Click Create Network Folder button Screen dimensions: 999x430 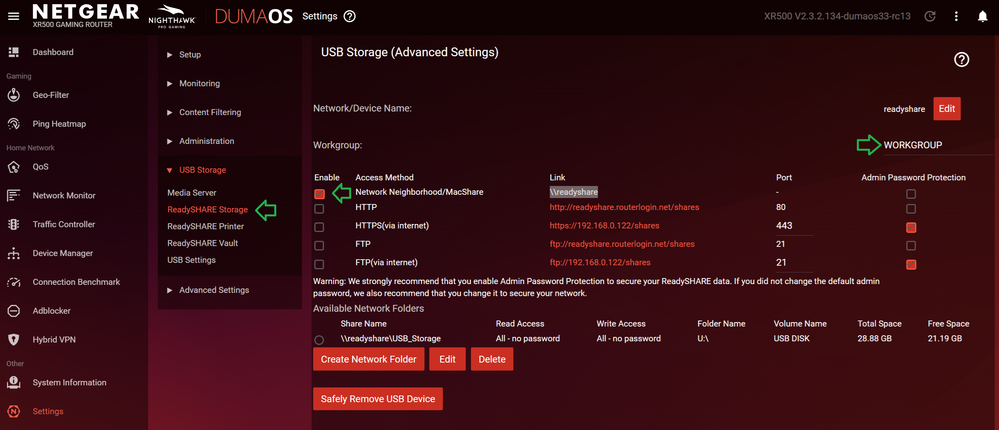(369, 359)
